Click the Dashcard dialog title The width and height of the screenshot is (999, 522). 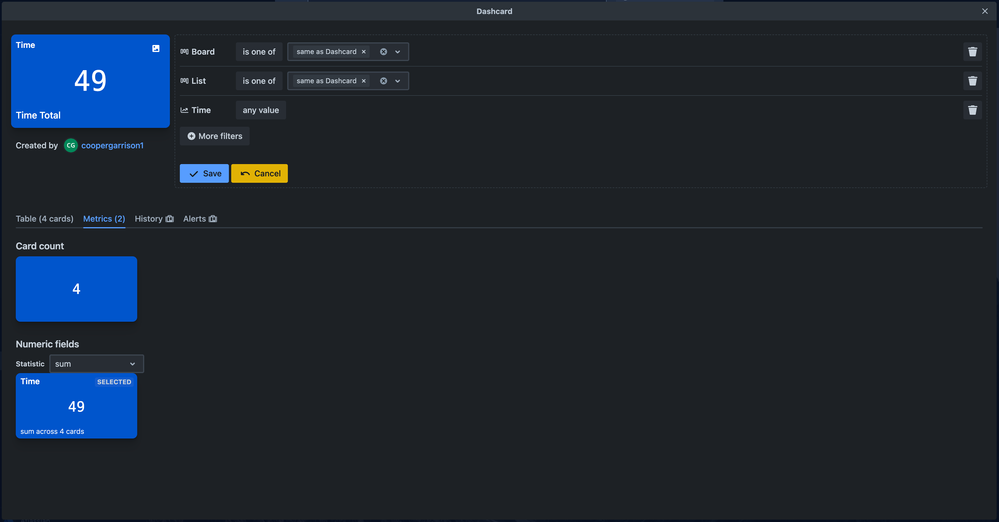(x=494, y=11)
